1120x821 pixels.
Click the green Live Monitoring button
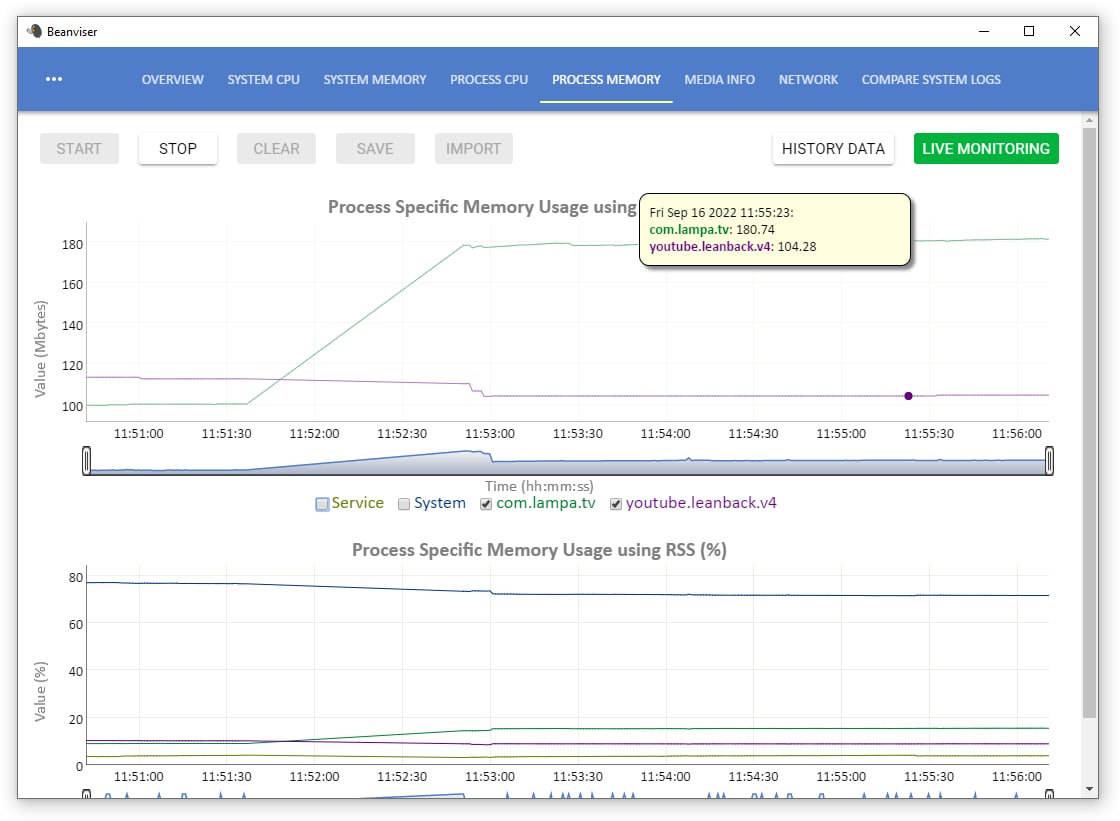point(985,149)
